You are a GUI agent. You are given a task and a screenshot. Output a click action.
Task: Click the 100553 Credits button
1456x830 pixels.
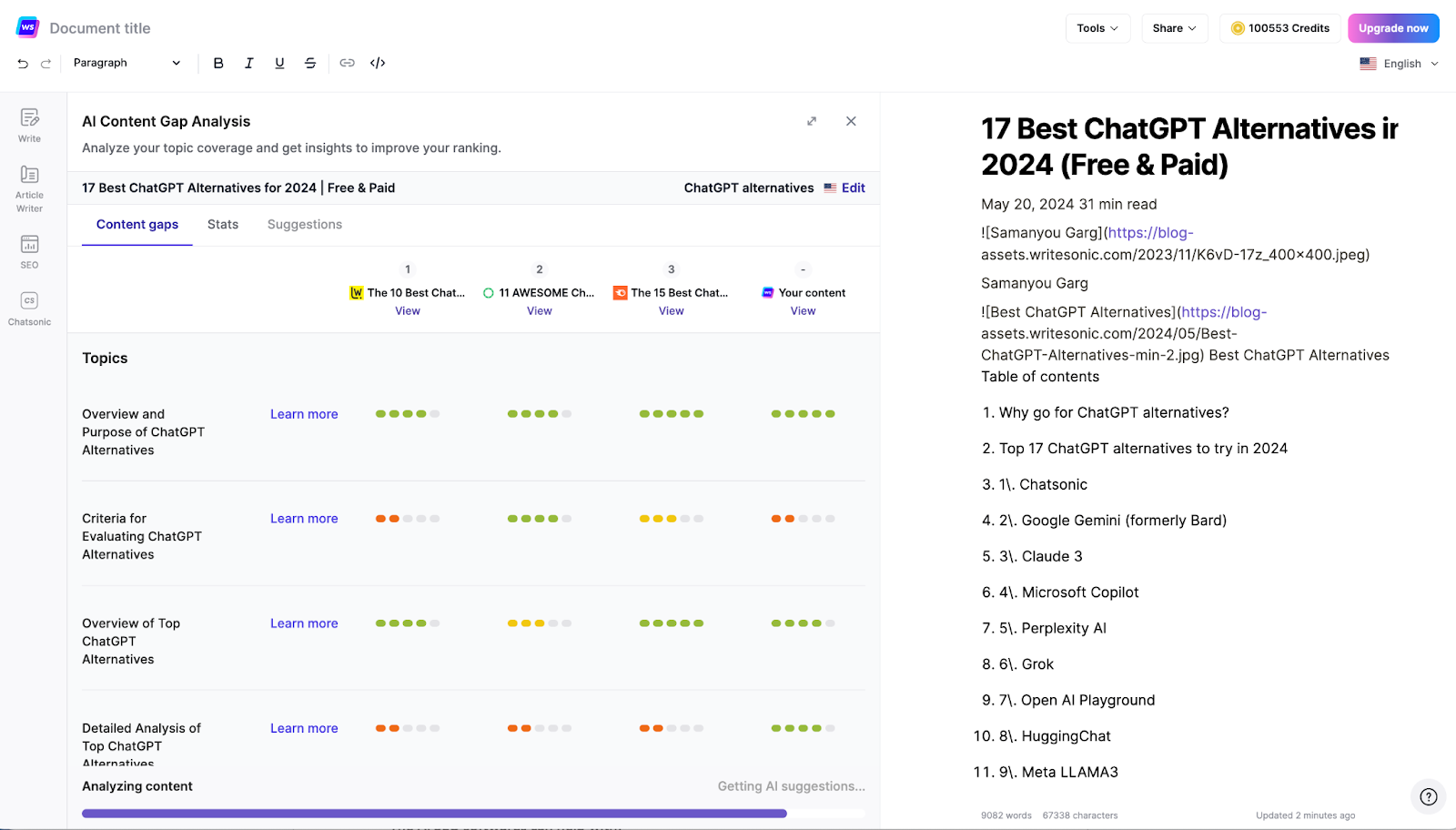(x=1279, y=28)
